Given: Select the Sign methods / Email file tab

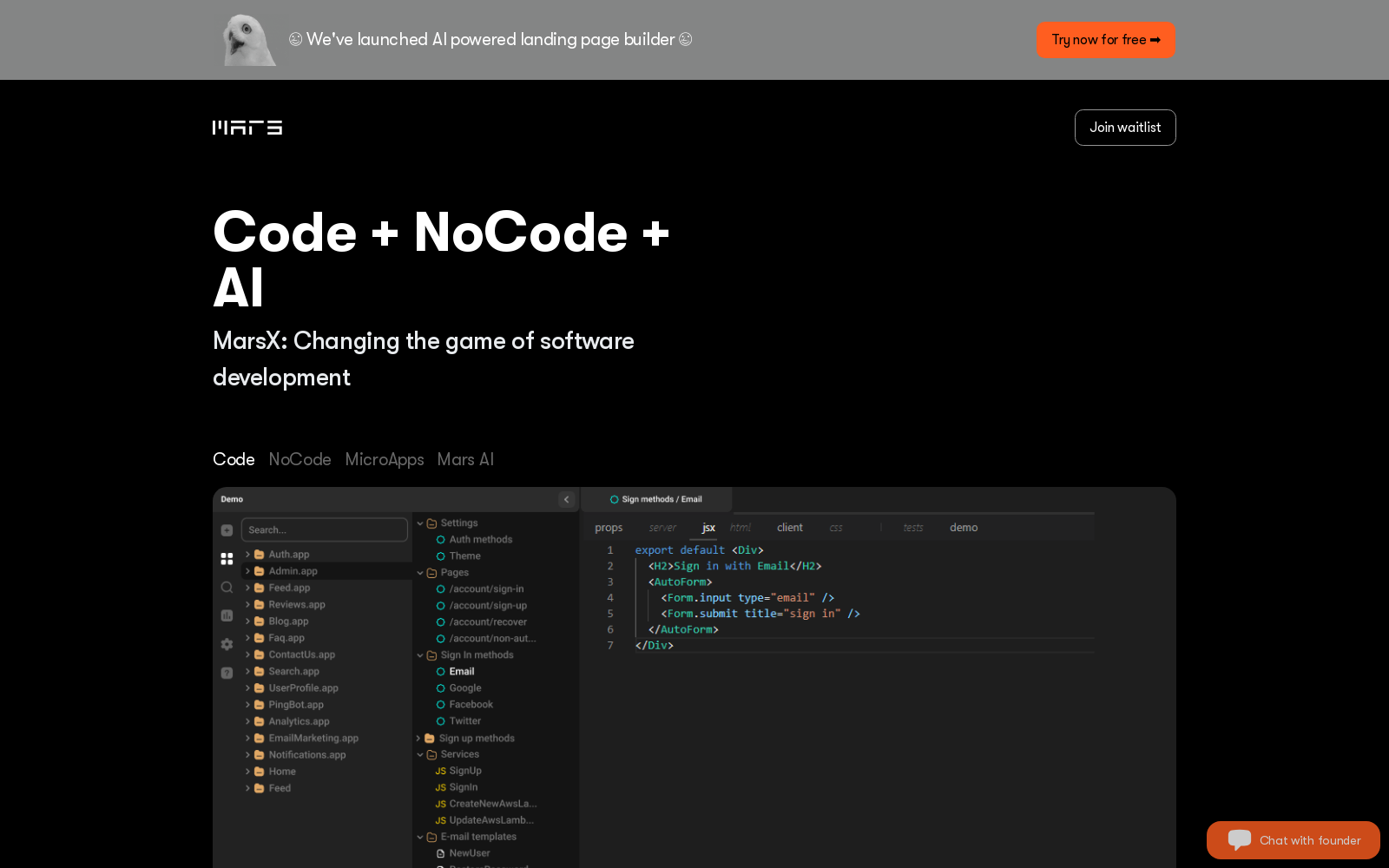Looking at the screenshot, I should click(656, 499).
